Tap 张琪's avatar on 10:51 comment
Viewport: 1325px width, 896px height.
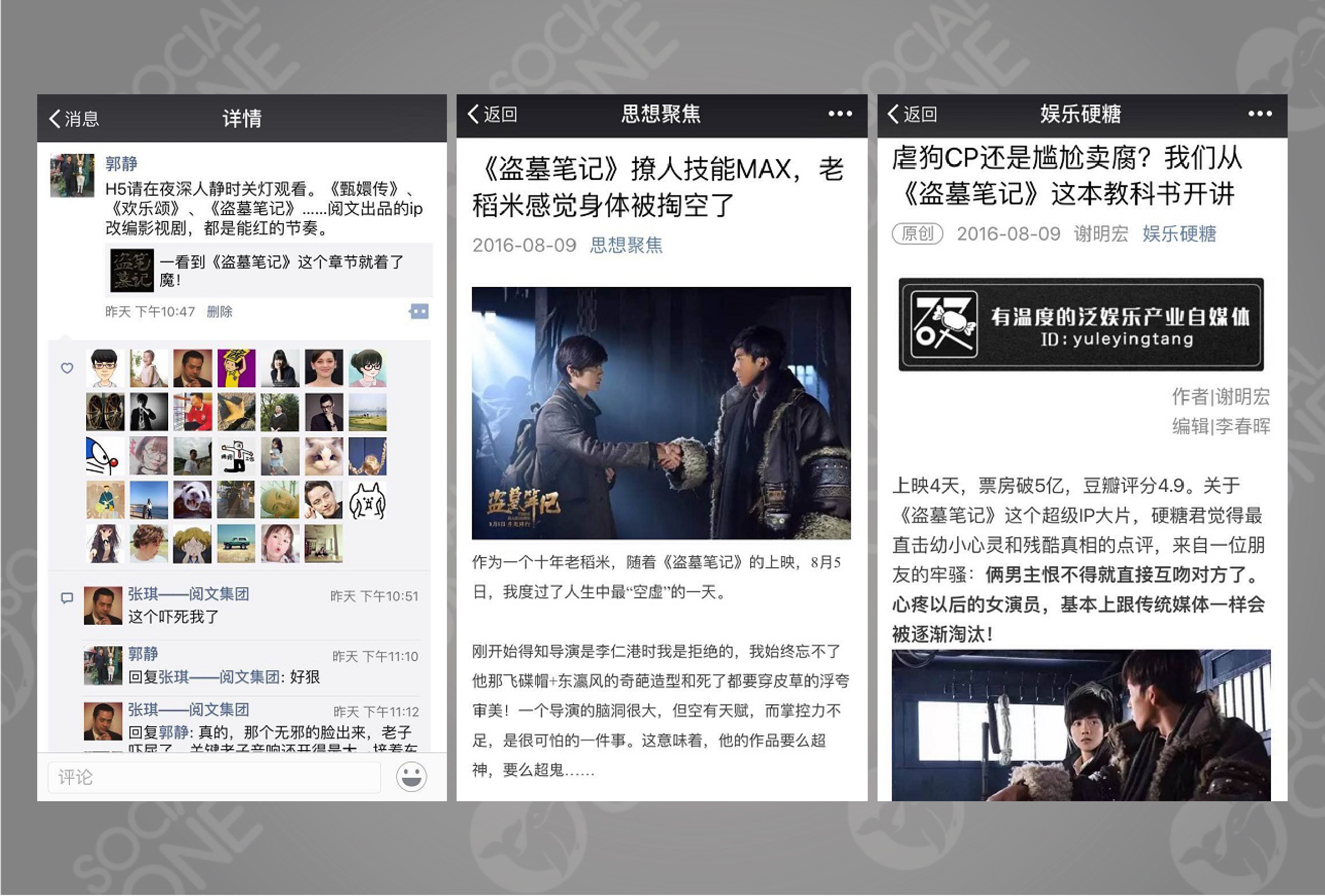103,605
